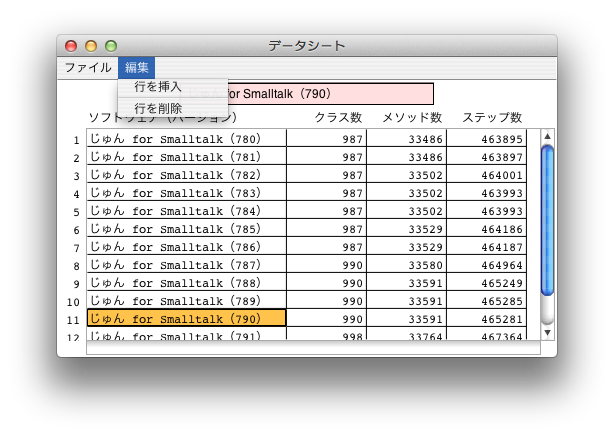Click method count 33591 in row 9
Viewport: 614px width, 436px height.
tap(406, 283)
